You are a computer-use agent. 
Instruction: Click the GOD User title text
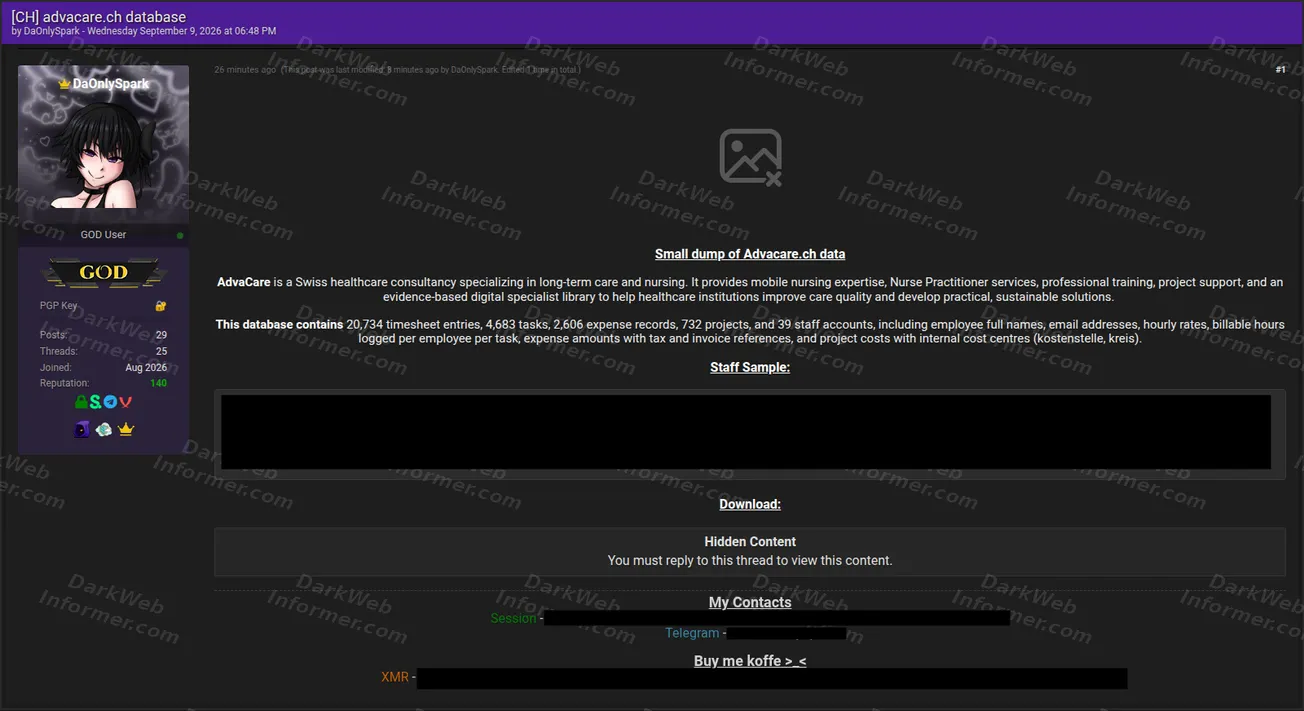(x=103, y=235)
